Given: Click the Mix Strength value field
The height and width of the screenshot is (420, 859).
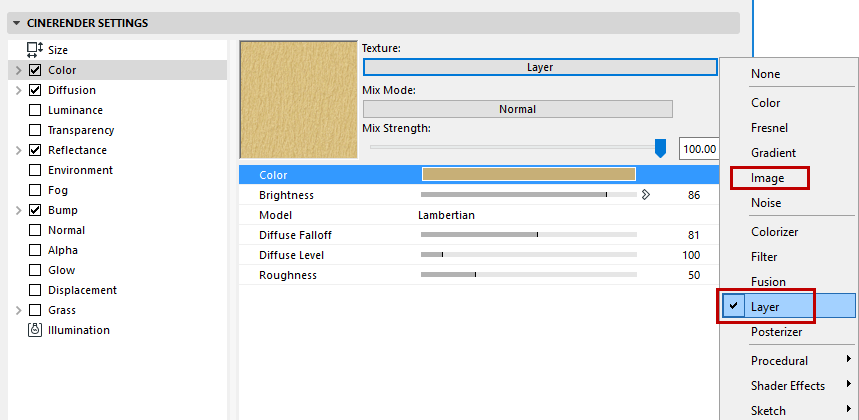Looking at the screenshot, I should pos(699,148).
